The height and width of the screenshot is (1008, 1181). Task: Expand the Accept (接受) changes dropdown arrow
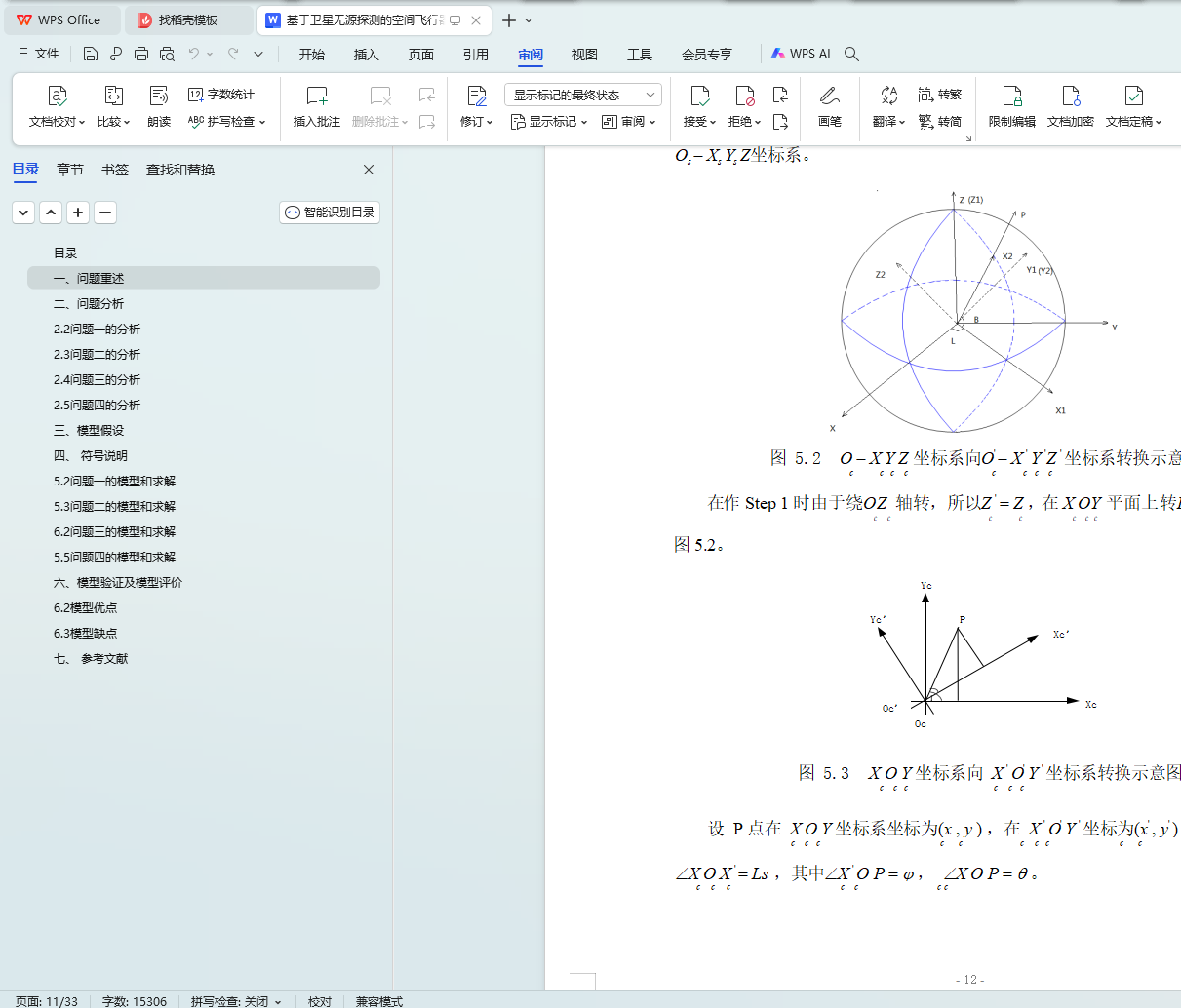(713, 123)
